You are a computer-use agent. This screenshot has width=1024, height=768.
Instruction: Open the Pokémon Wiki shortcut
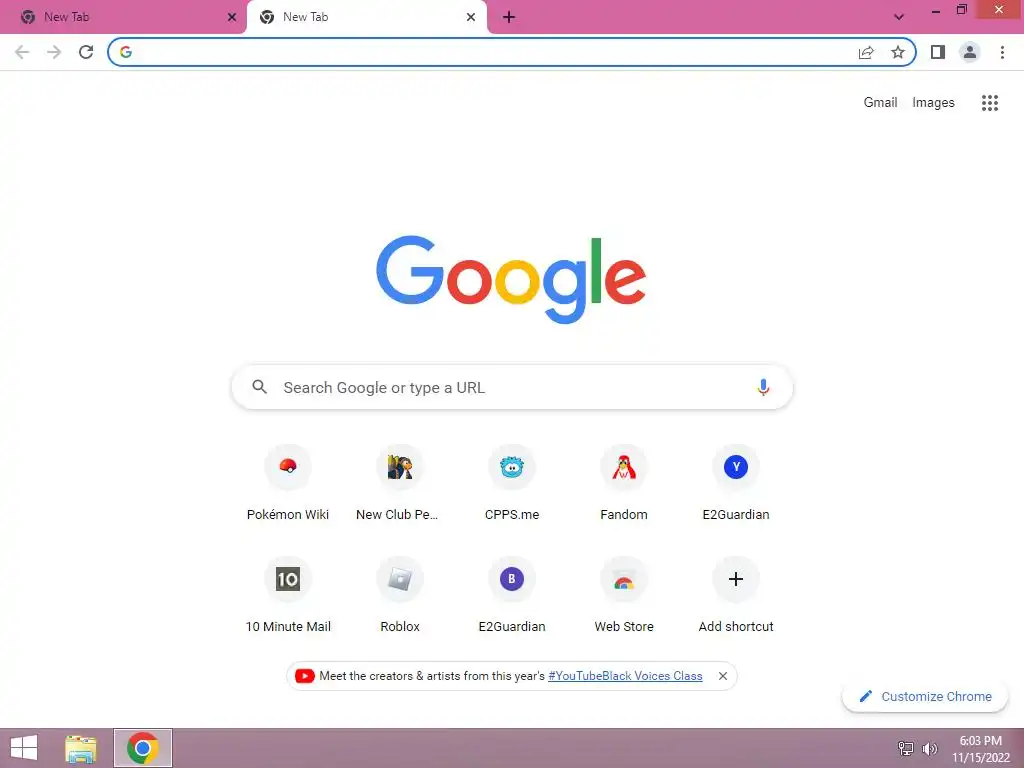[x=288, y=483]
